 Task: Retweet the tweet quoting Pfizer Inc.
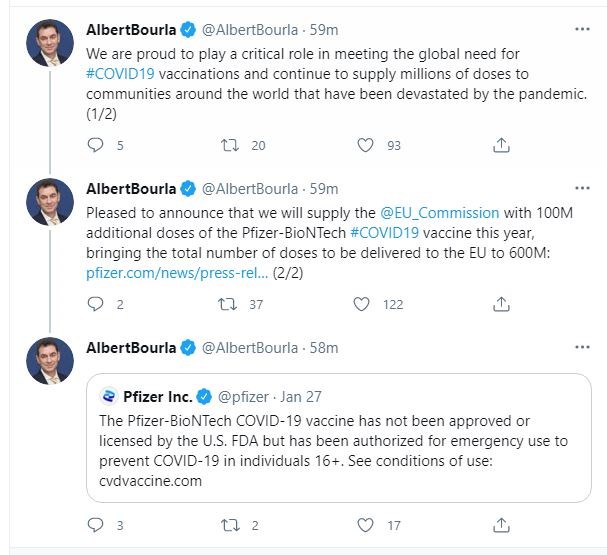229,524
